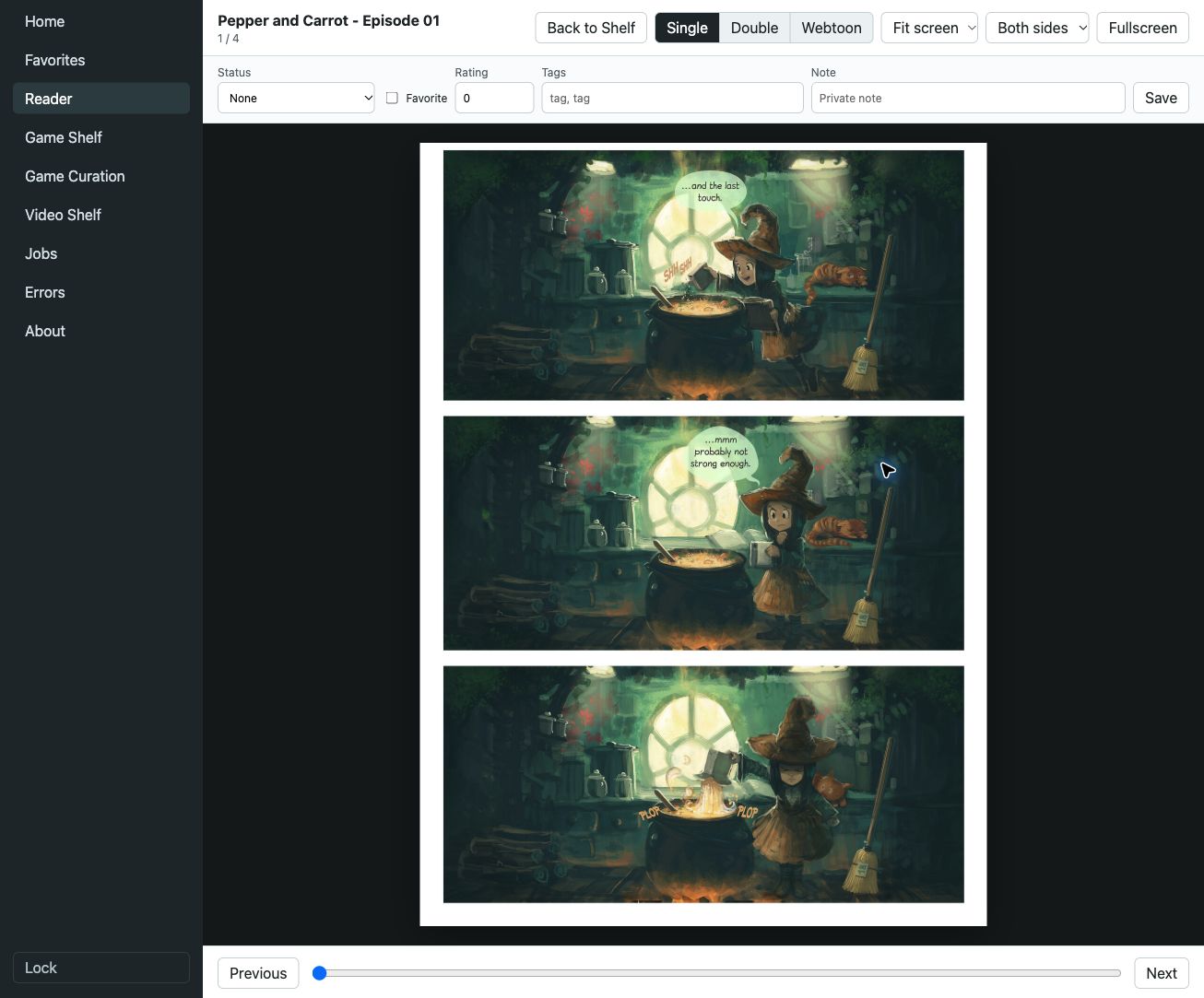Open Video Shelf in the sidebar
Image resolution: width=1204 pixels, height=998 pixels.
pyautogui.click(x=101, y=215)
